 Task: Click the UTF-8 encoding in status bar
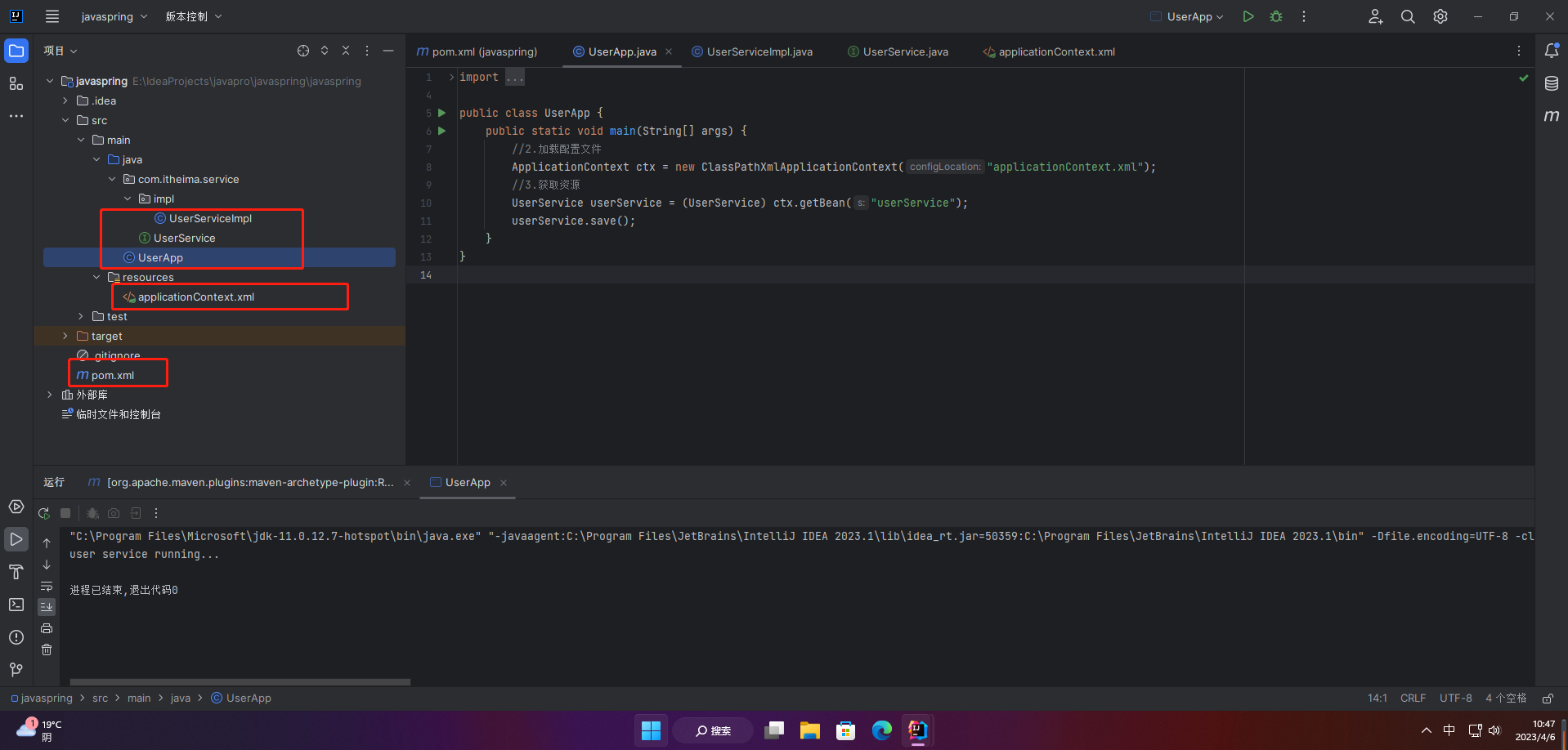coord(1455,699)
